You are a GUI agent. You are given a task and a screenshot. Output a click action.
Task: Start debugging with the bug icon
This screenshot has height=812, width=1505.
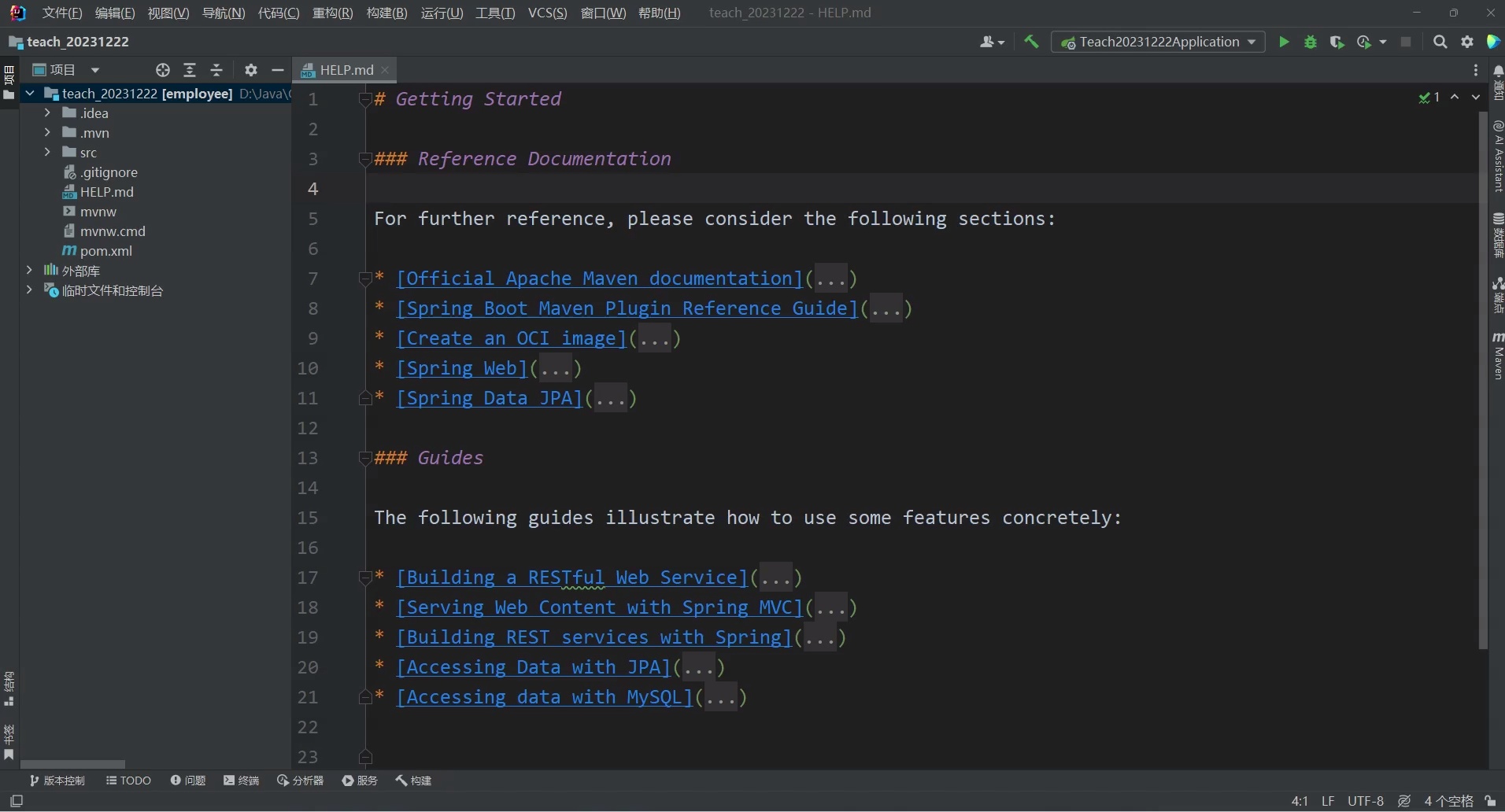pyautogui.click(x=1309, y=42)
